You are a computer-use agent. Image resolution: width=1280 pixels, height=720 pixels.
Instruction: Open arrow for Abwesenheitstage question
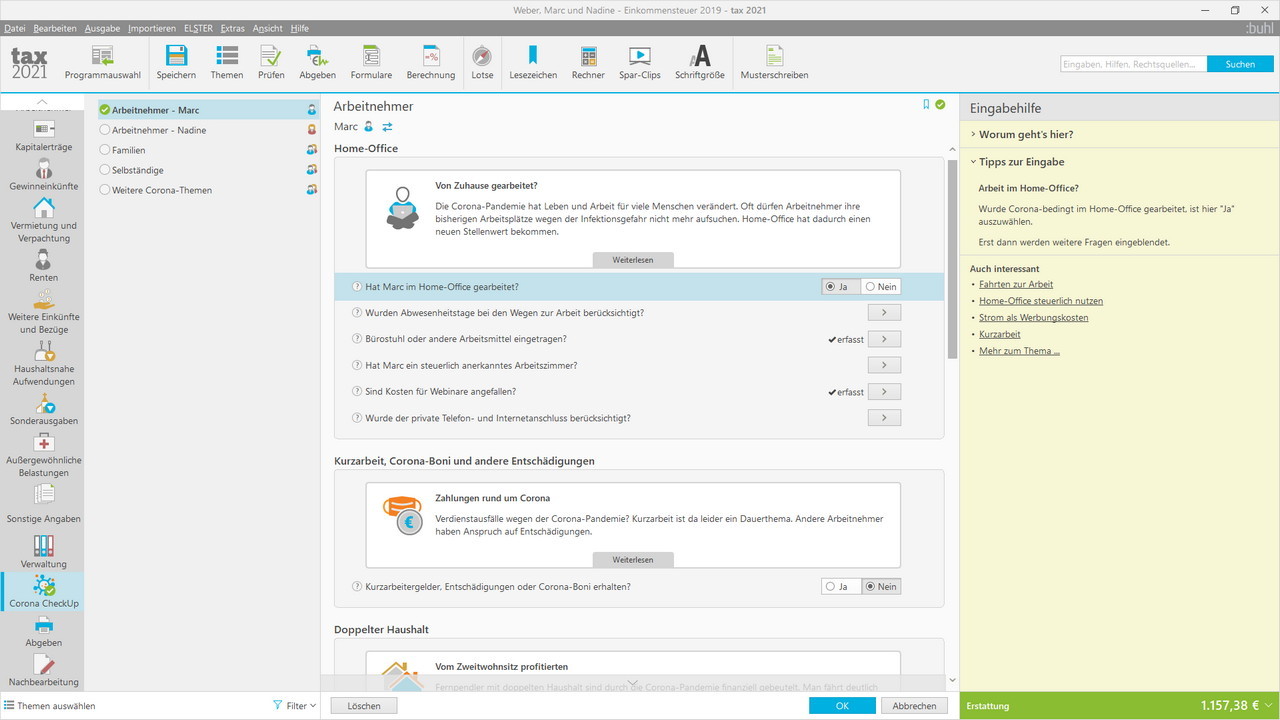click(884, 313)
